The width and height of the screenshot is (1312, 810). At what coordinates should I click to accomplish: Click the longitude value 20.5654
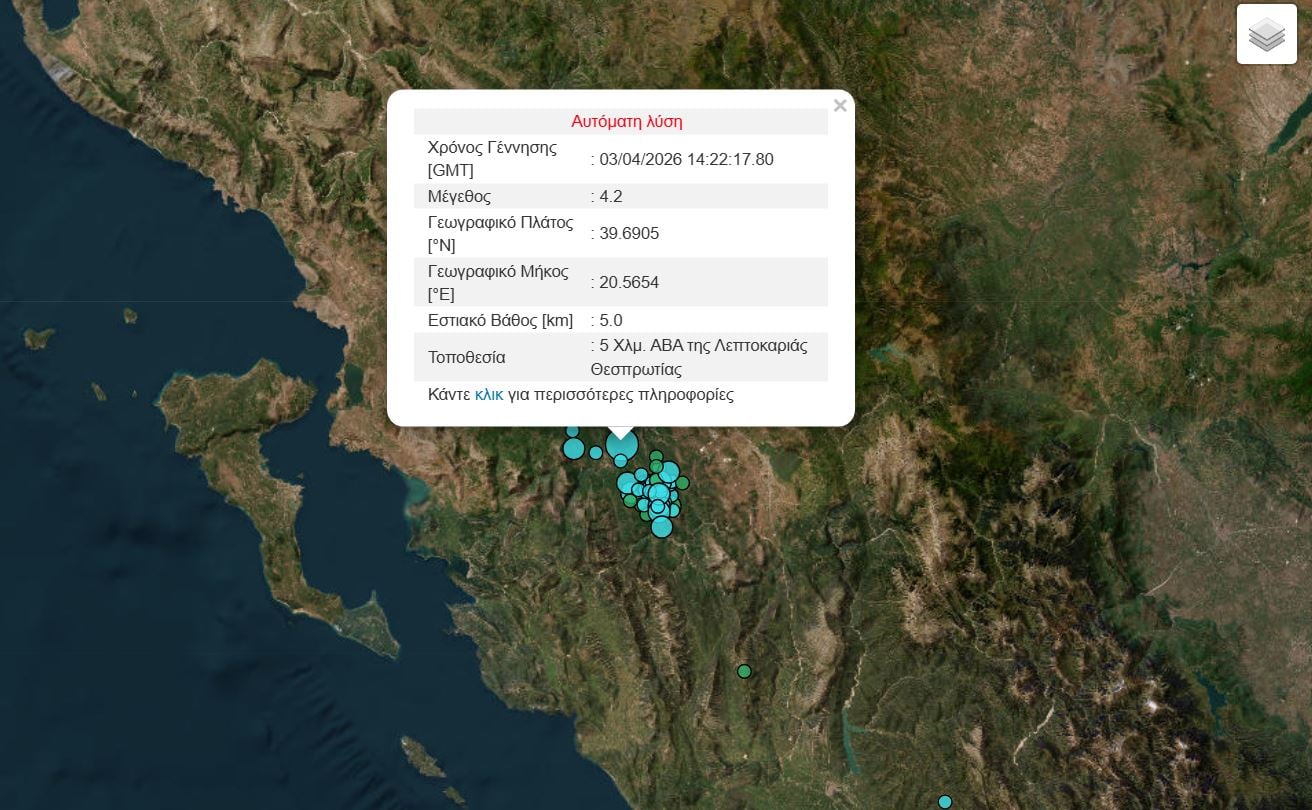click(629, 282)
